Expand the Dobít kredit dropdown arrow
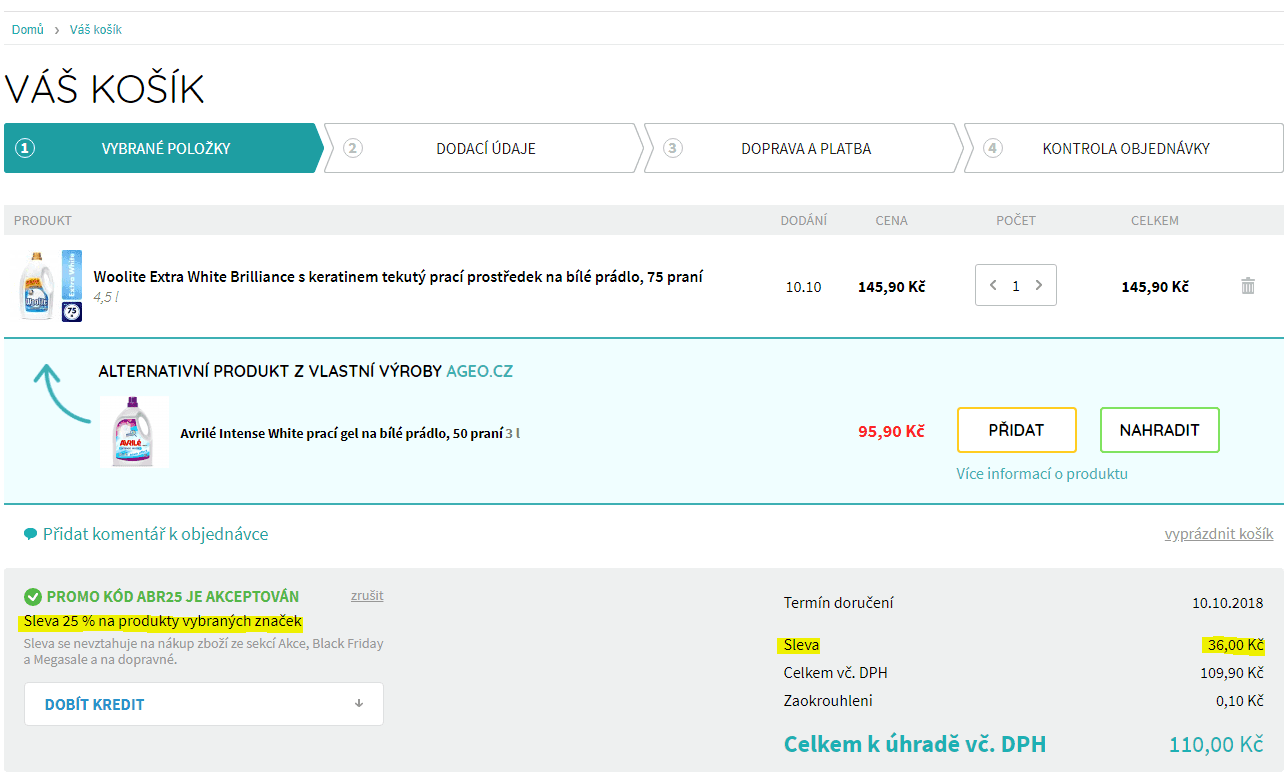This screenshot has width=1284, height=778. pyautogui.click(x=359, y=704)
